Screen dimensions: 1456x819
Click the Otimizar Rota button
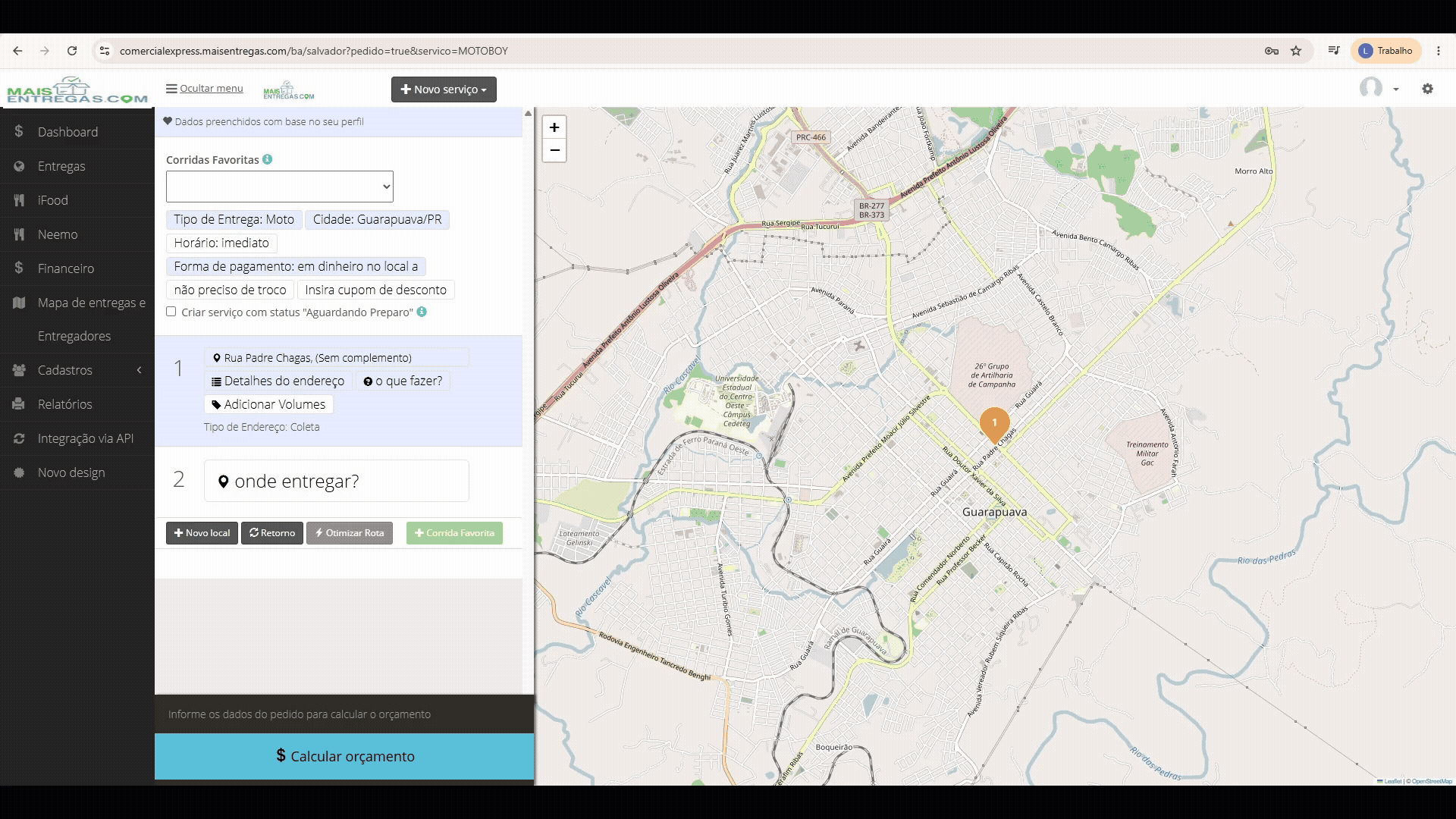[350, 533]
